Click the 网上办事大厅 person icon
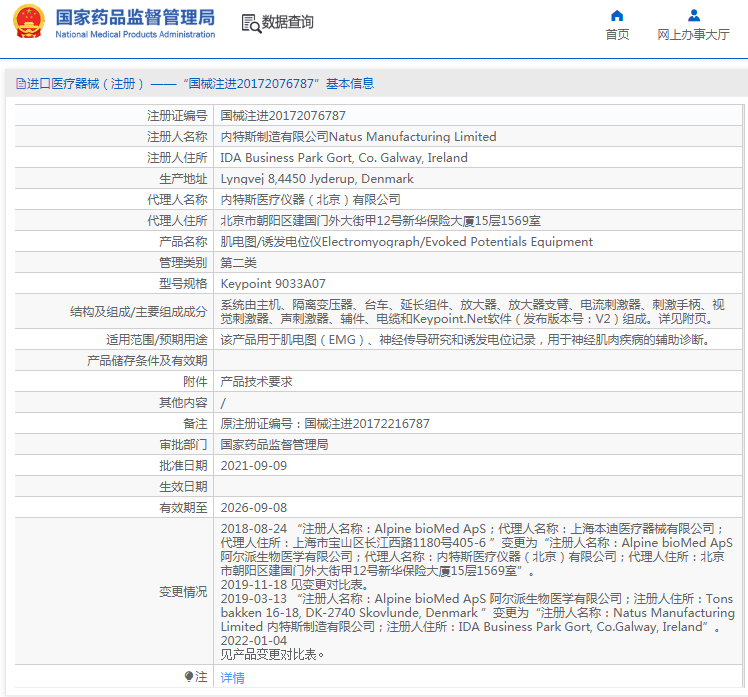The height and width of the screenshot is (697, 748). [x=693, y=15]
